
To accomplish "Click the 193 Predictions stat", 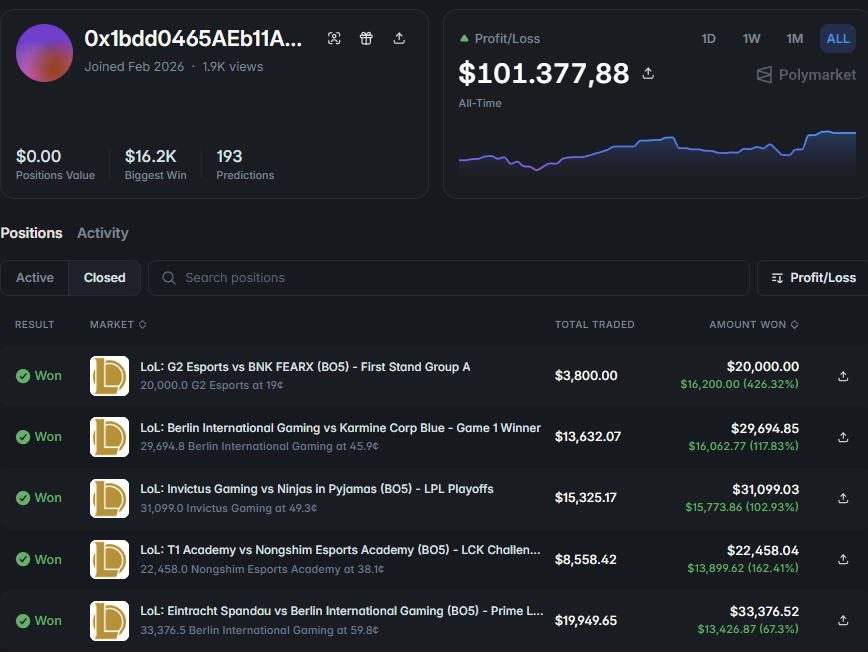I will [245, 164].
